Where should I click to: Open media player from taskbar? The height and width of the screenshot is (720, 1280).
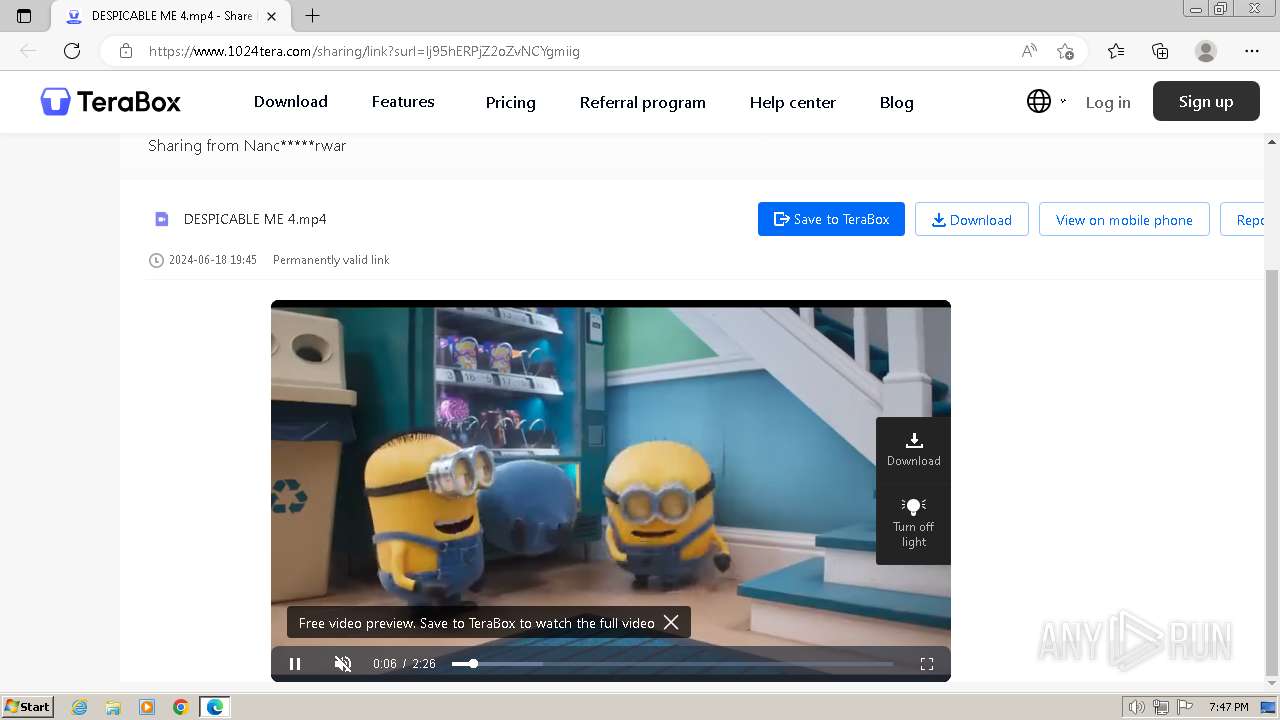[x=147, y=707]
